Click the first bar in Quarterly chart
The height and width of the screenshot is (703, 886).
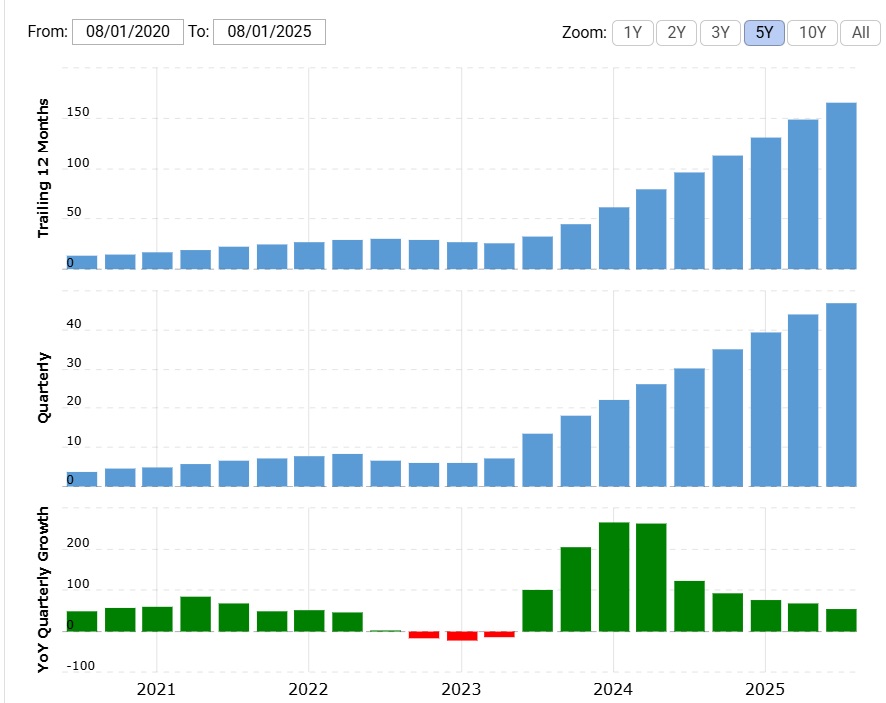[82, 479]
